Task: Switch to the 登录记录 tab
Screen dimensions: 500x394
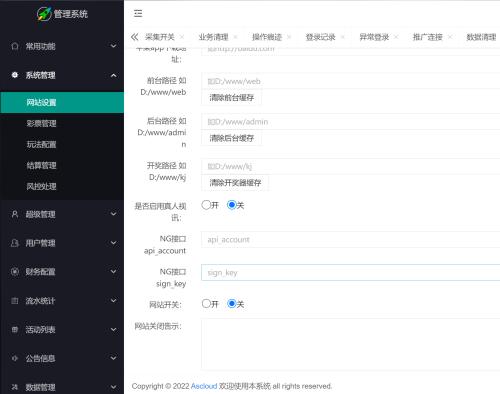Action: (x=320, y=37)
